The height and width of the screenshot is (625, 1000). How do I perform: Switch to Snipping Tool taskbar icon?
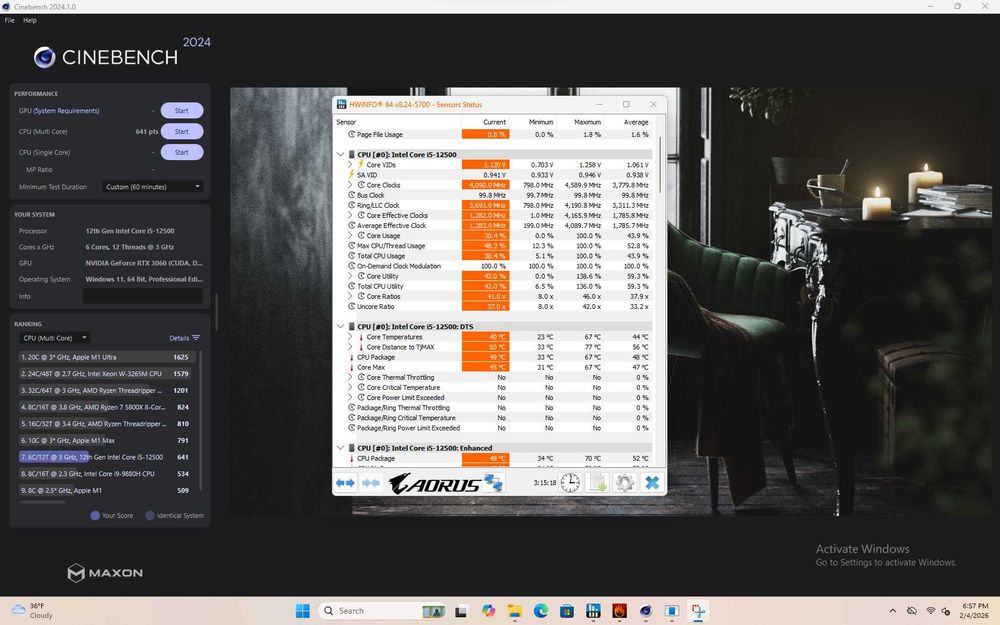tap(698, 611)
